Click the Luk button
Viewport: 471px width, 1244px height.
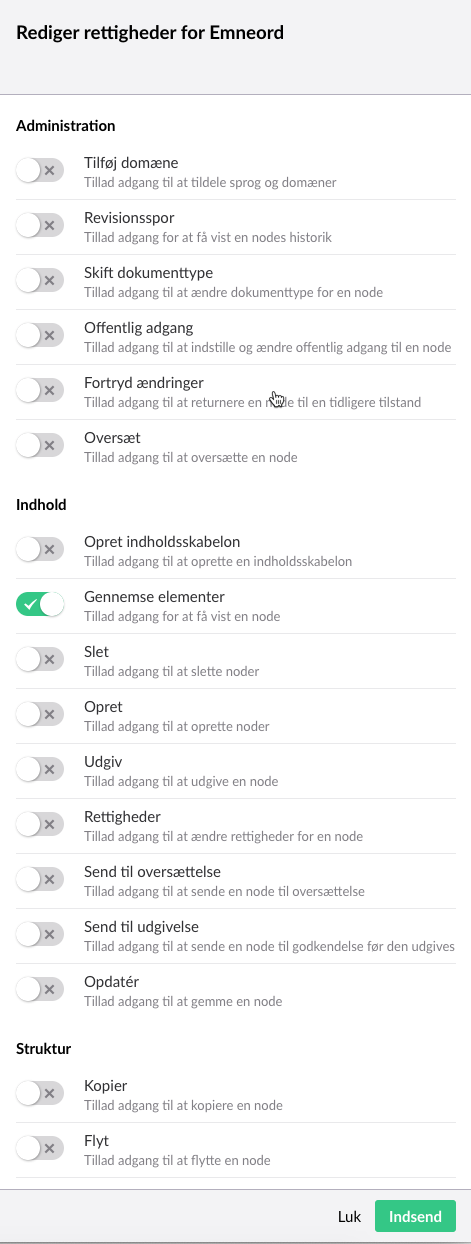pos(349,1216)
